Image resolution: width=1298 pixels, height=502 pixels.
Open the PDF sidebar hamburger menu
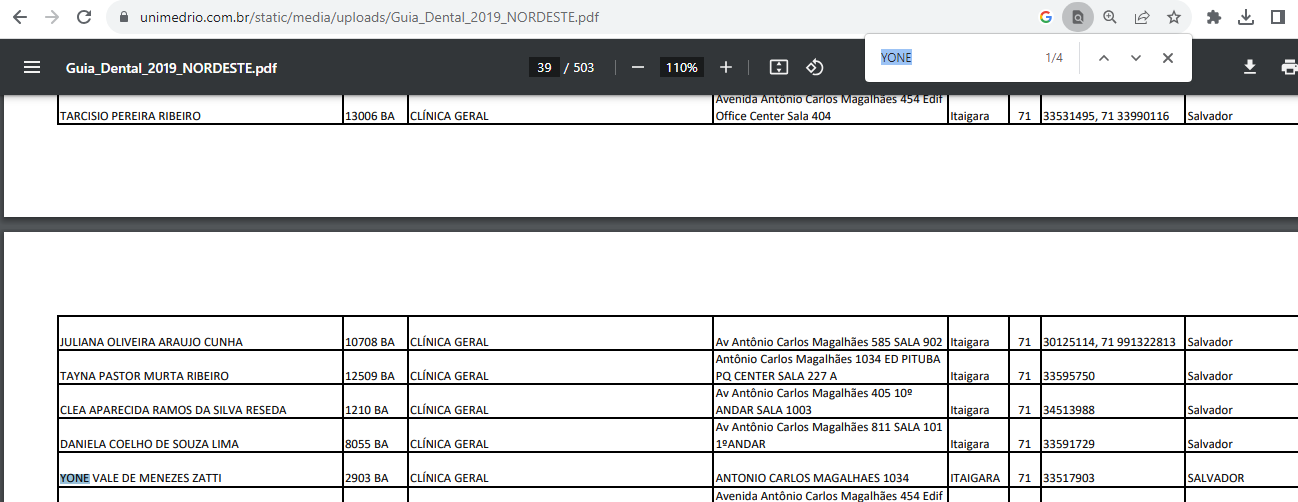pyautogui.click(x=32, y=67)
